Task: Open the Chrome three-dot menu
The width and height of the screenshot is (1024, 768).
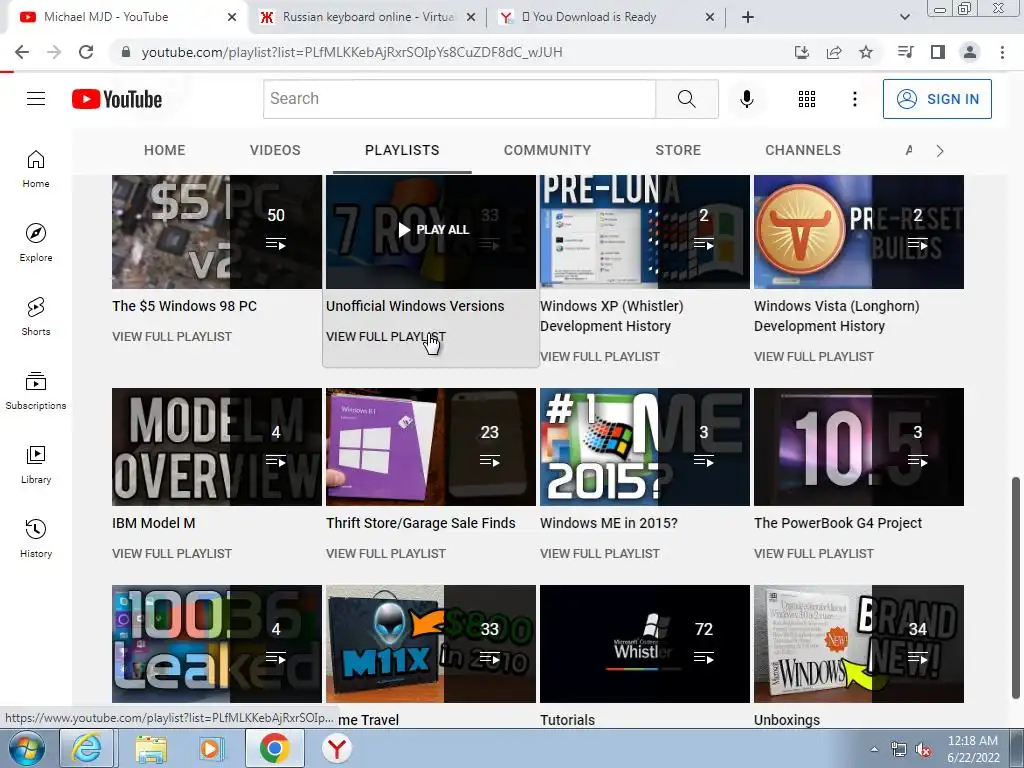Action: (1002, 52)
